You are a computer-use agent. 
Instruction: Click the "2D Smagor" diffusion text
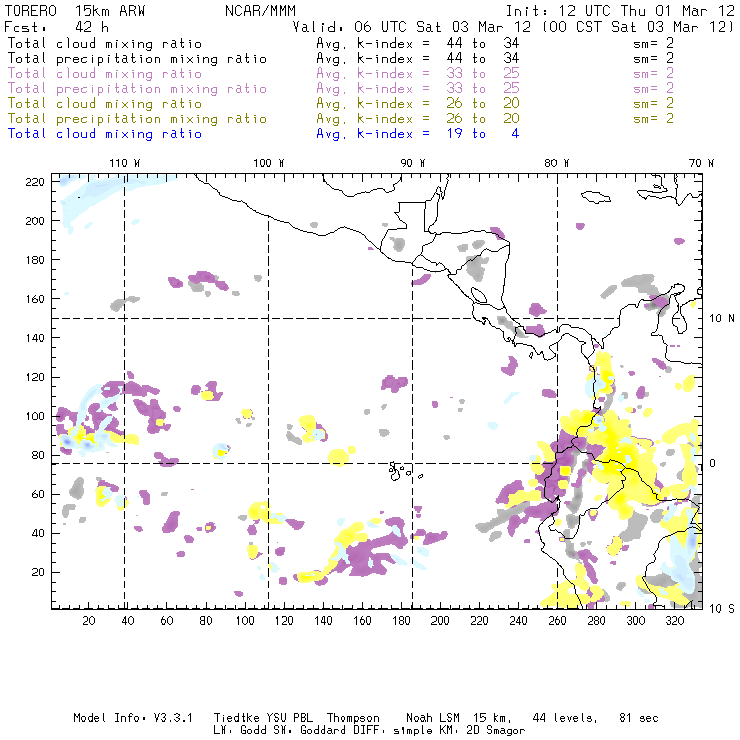coord(496,731)
